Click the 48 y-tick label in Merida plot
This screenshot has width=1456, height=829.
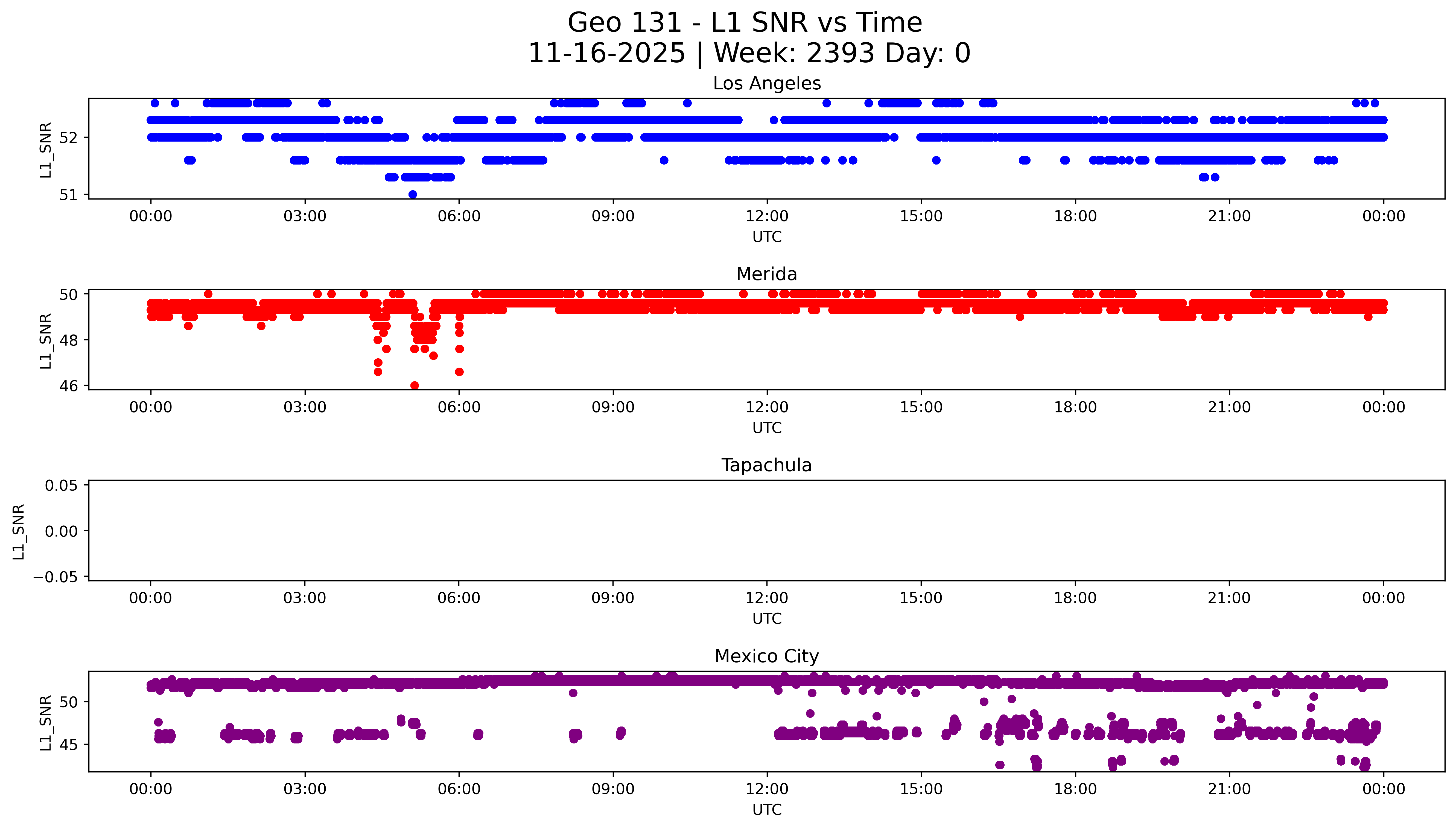pyautogui.click(x=68, y=340)
